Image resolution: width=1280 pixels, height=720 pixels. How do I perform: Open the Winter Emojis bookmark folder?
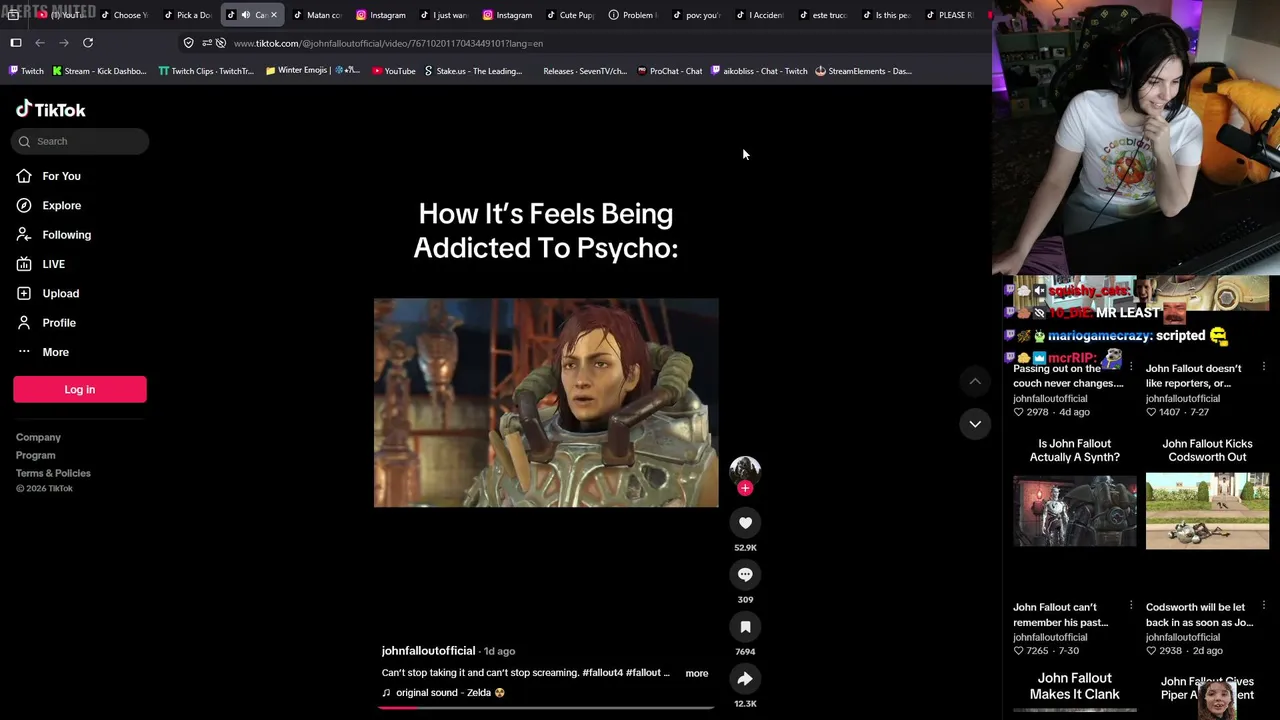point(312,71)
